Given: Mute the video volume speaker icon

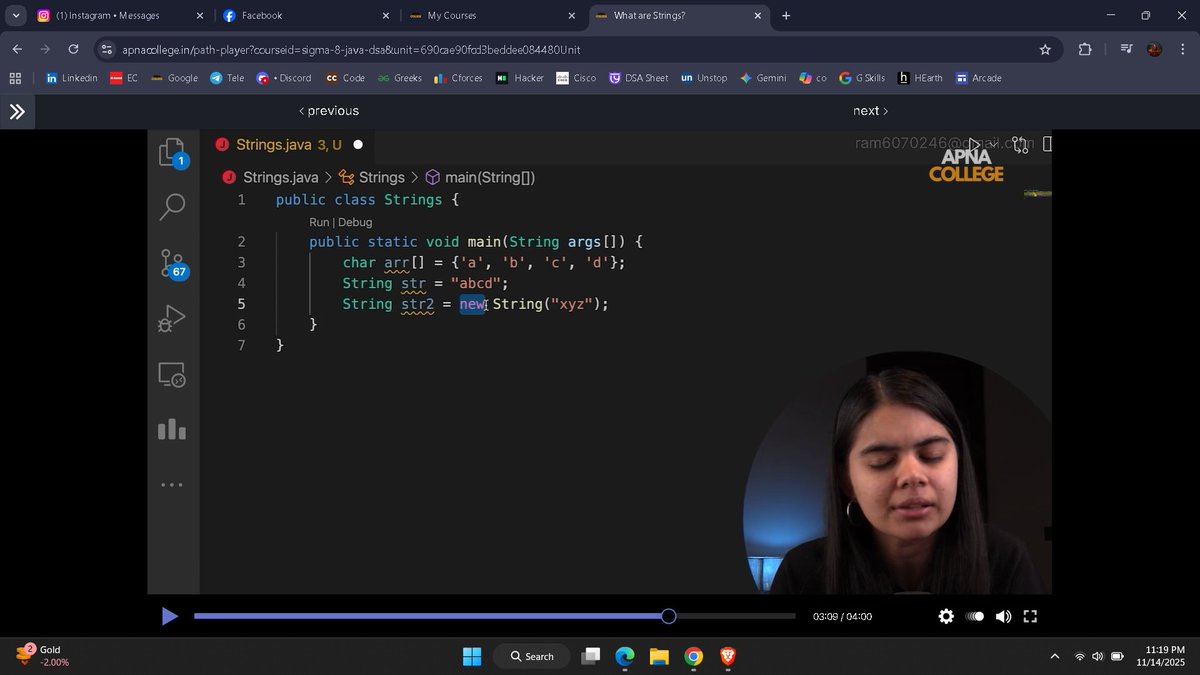Looking at the screenshot, I should [x=1003, y=616].
